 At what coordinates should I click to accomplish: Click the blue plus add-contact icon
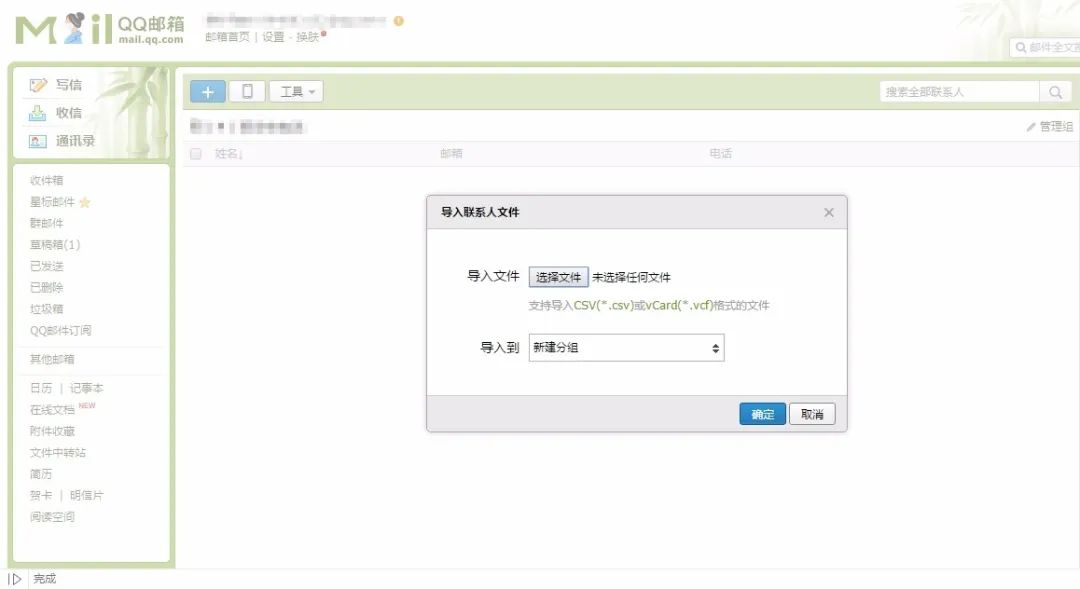[207, 91]
